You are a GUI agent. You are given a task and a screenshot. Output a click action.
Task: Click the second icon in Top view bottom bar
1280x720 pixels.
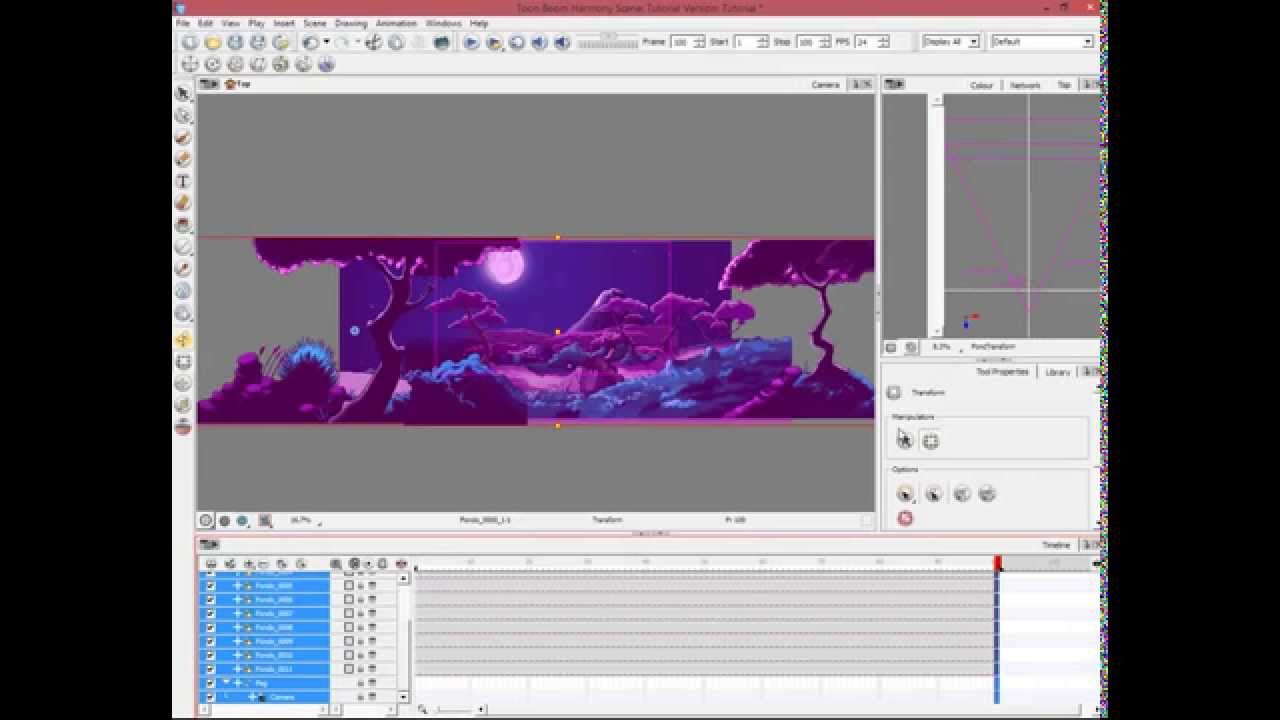[x=911, y=347]
